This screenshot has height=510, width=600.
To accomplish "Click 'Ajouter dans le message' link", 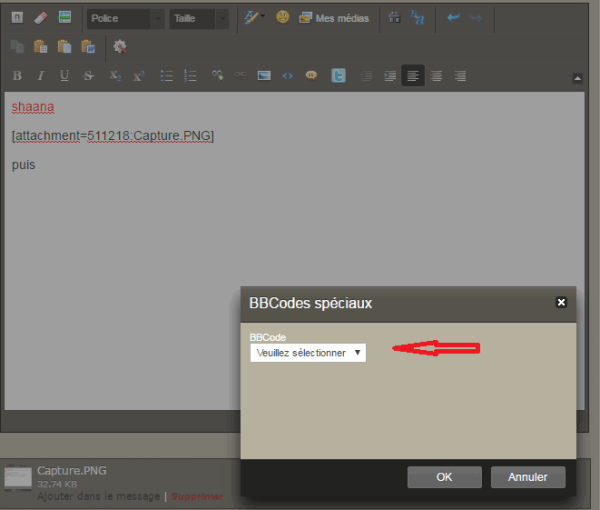I will coord(99,496).
